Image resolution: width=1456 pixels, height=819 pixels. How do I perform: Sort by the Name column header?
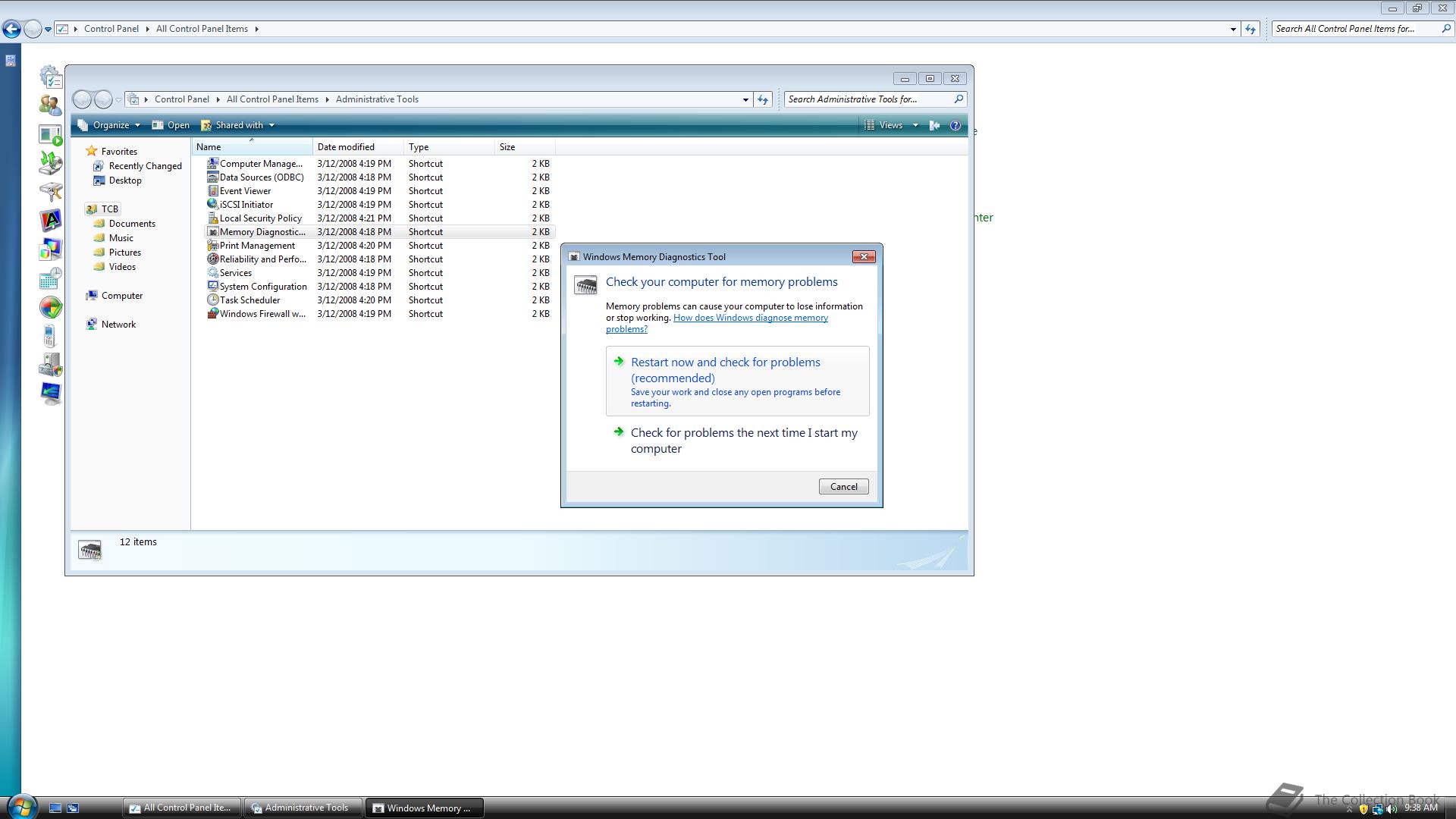(x=252, y=147)
